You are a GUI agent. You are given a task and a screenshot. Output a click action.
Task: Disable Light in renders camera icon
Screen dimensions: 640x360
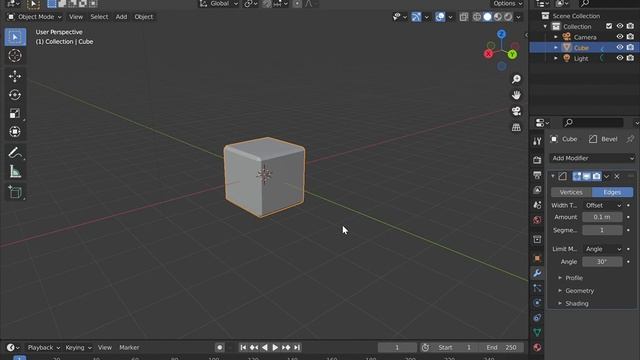click(x=630, y=58)
